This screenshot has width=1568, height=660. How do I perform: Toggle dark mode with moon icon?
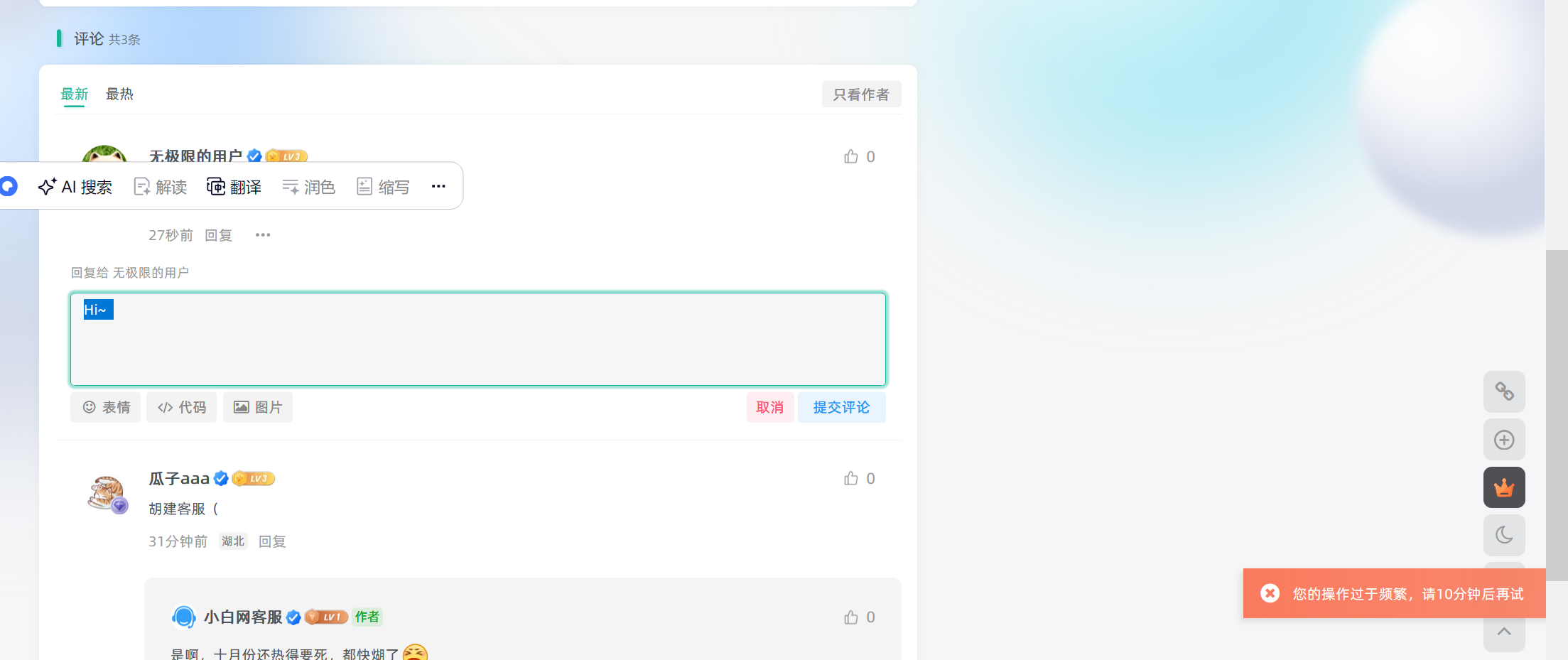pyautogui.click(x=1504, y=535)
